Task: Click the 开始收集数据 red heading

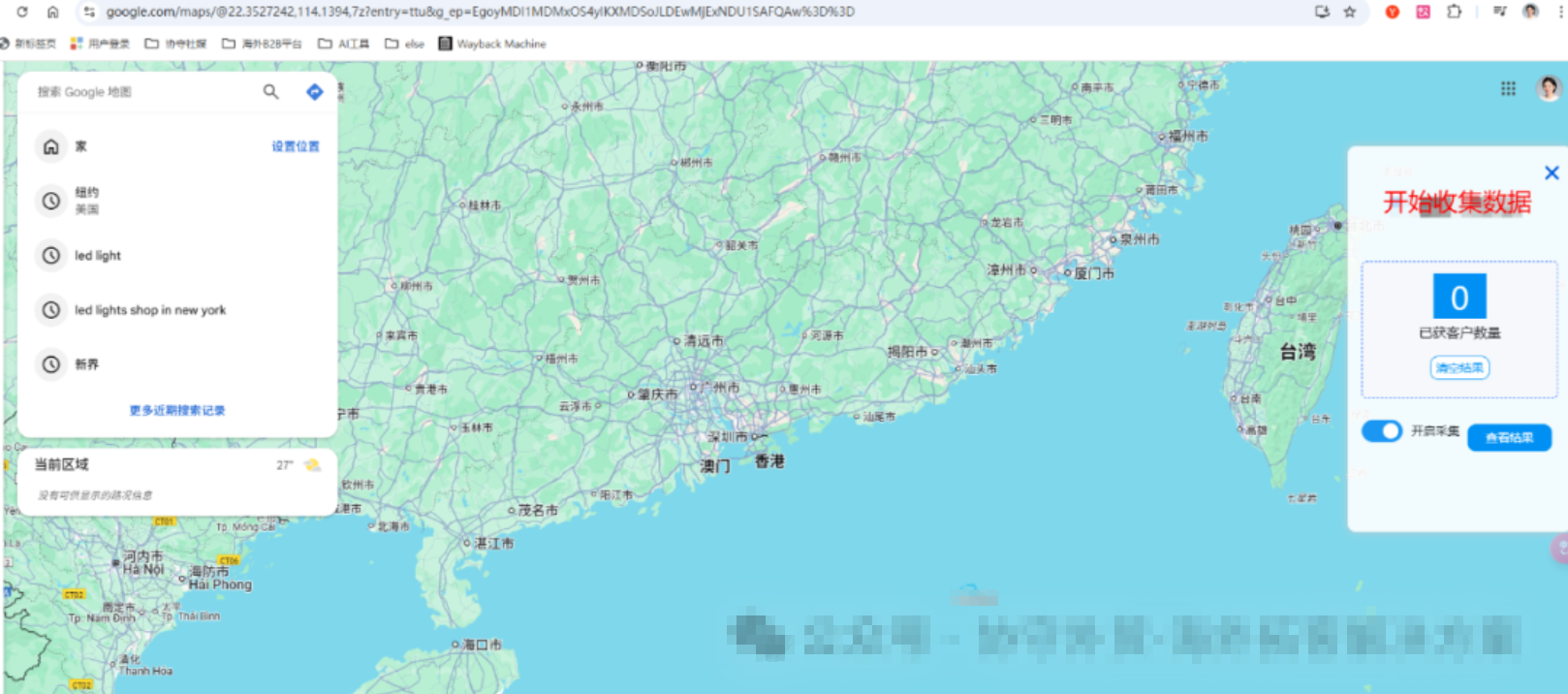Action: 1458,203
